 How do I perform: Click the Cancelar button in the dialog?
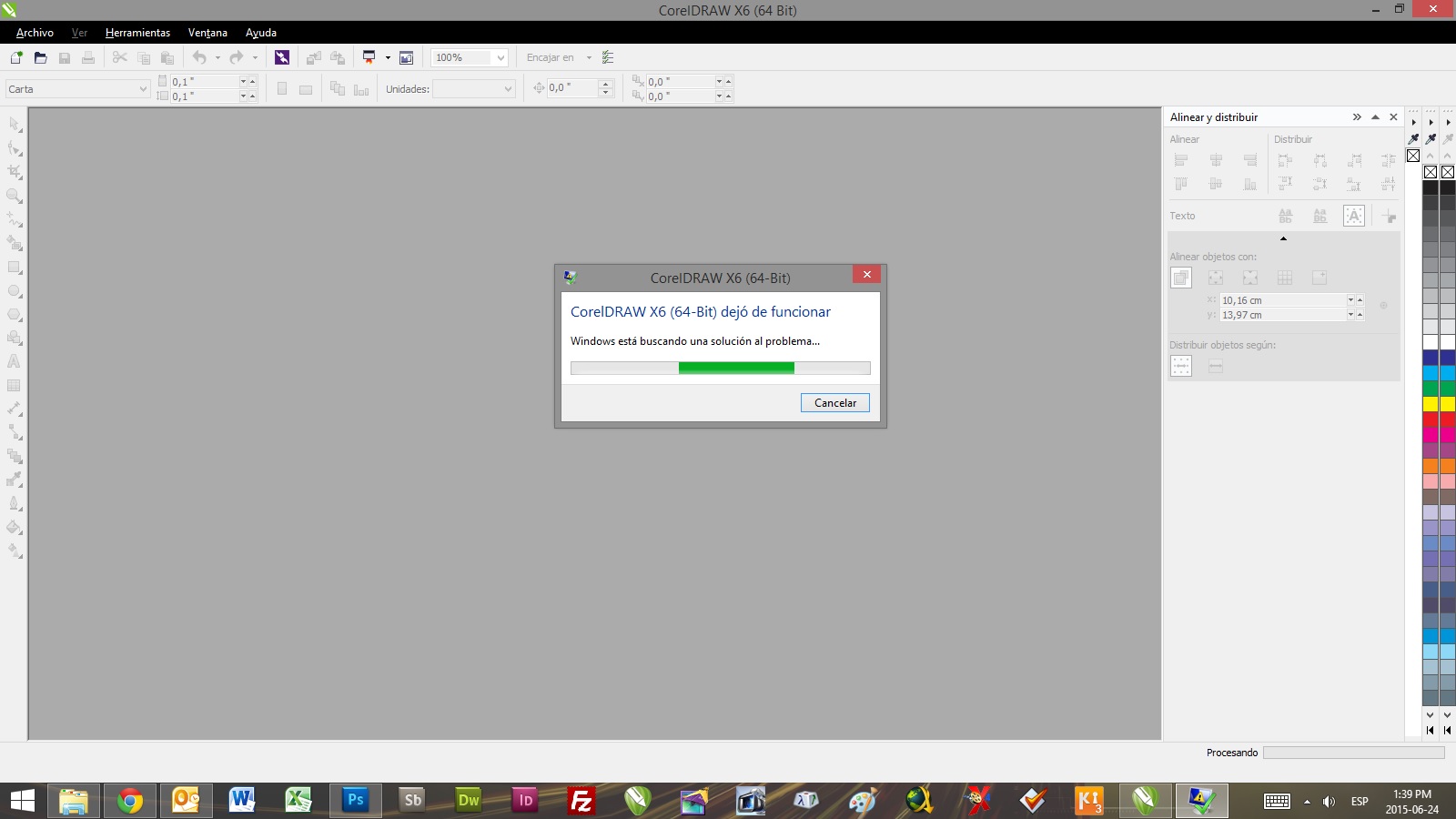835,402
